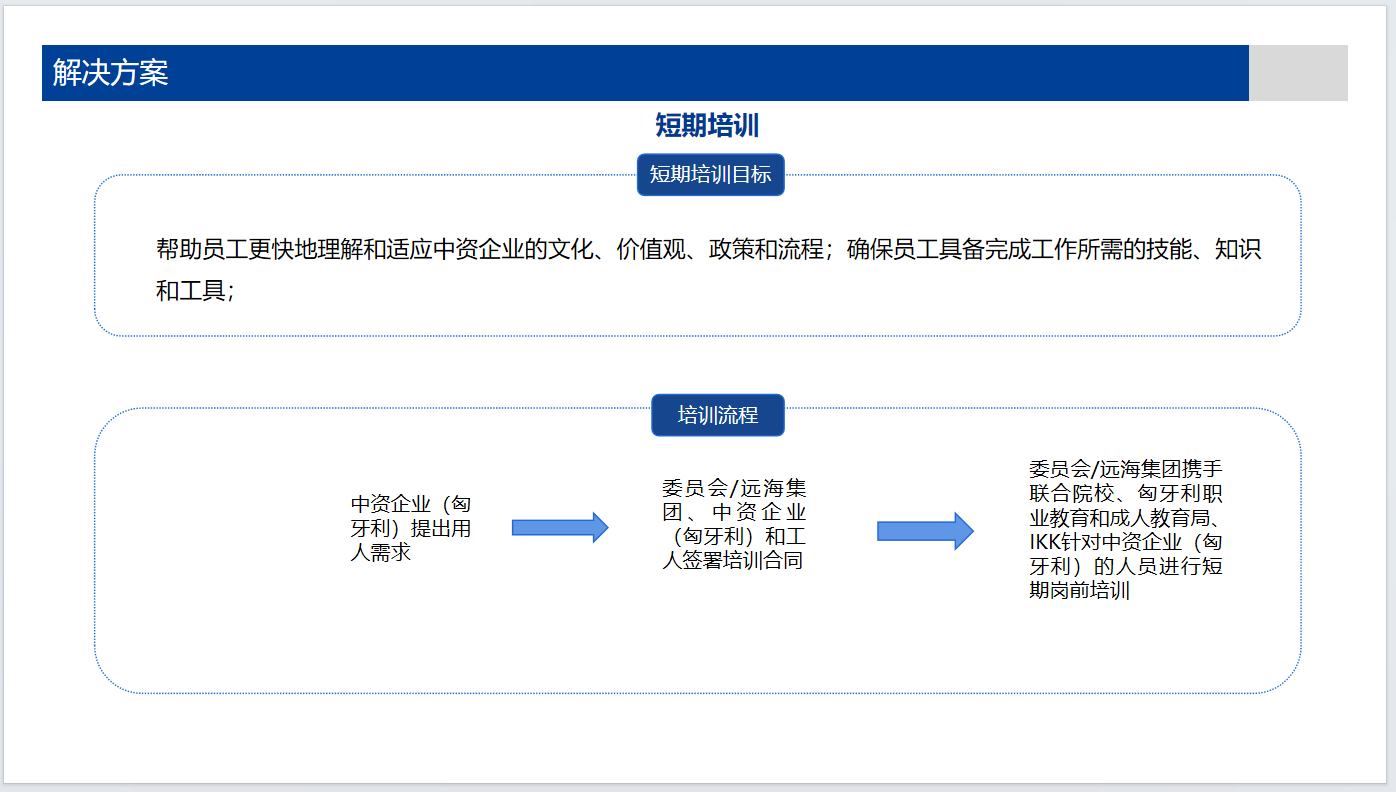1396x792 pixels.
Task: Select the 委员会/远海集团携手 line in step three
Action: (x=1125, y=469)
